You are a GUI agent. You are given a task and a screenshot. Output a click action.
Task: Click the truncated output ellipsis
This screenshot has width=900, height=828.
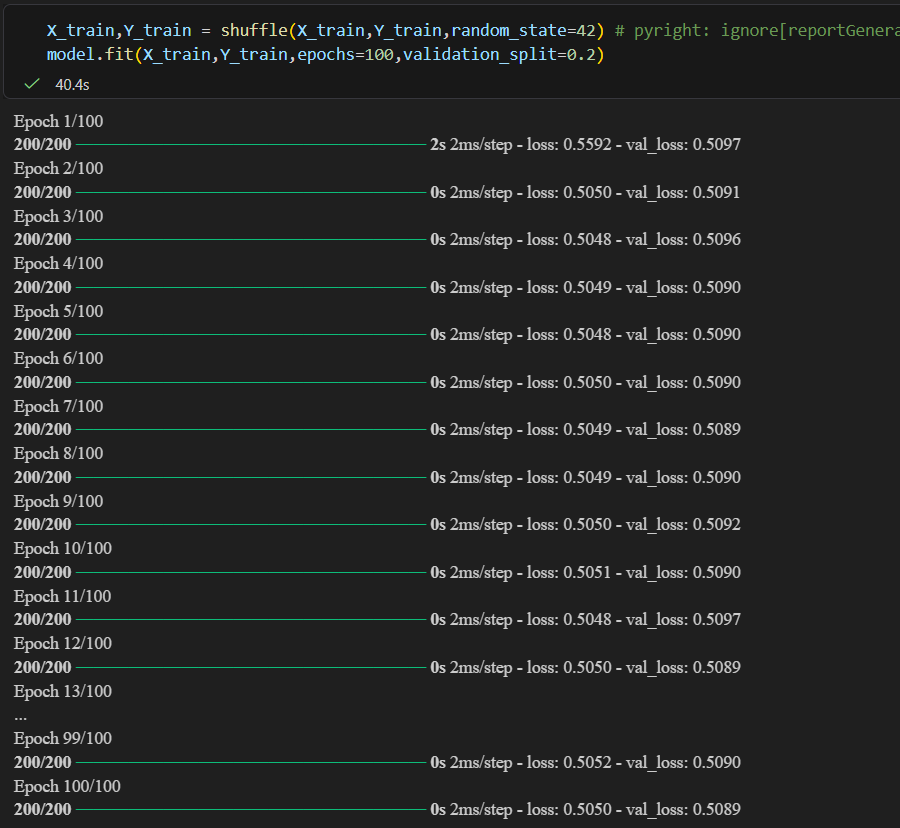[x=21, y=718]
